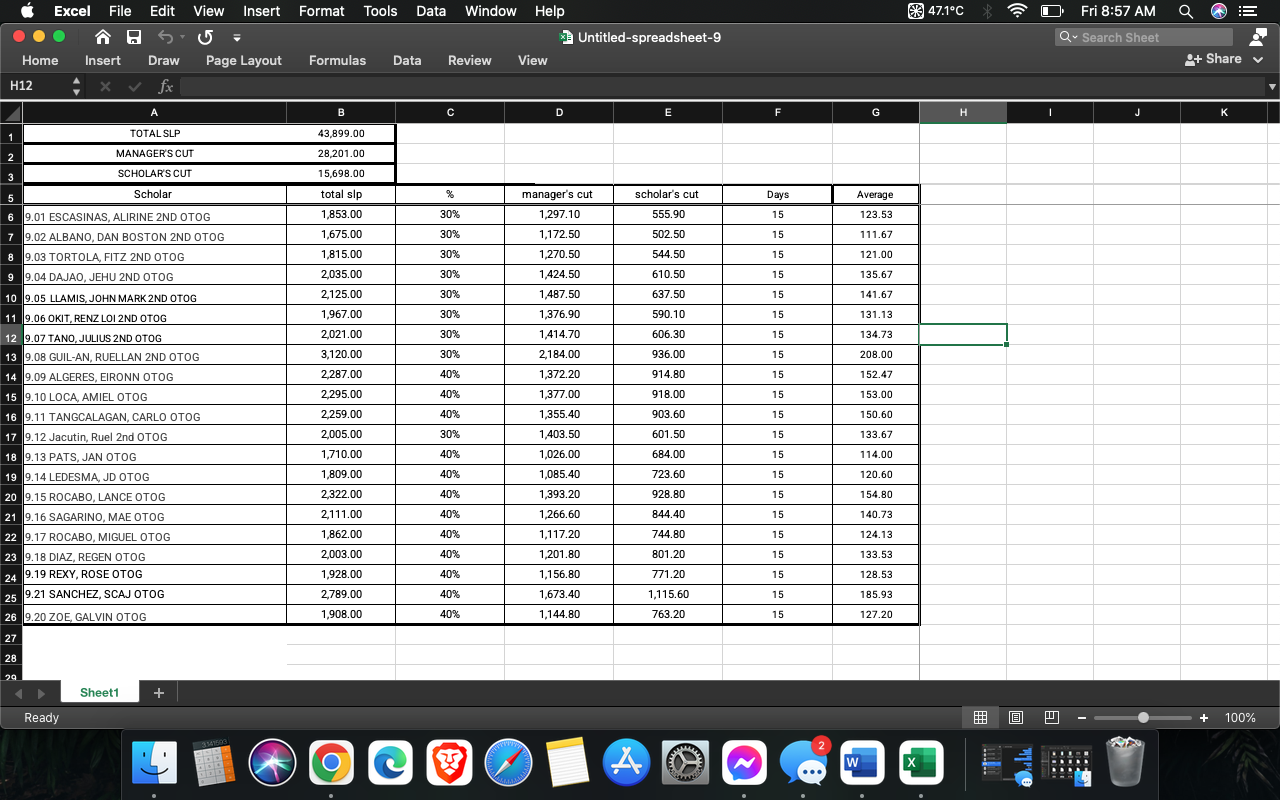Screen dimensions: 1280x800
Task: Select row 12 header
Action: point(11,338)
